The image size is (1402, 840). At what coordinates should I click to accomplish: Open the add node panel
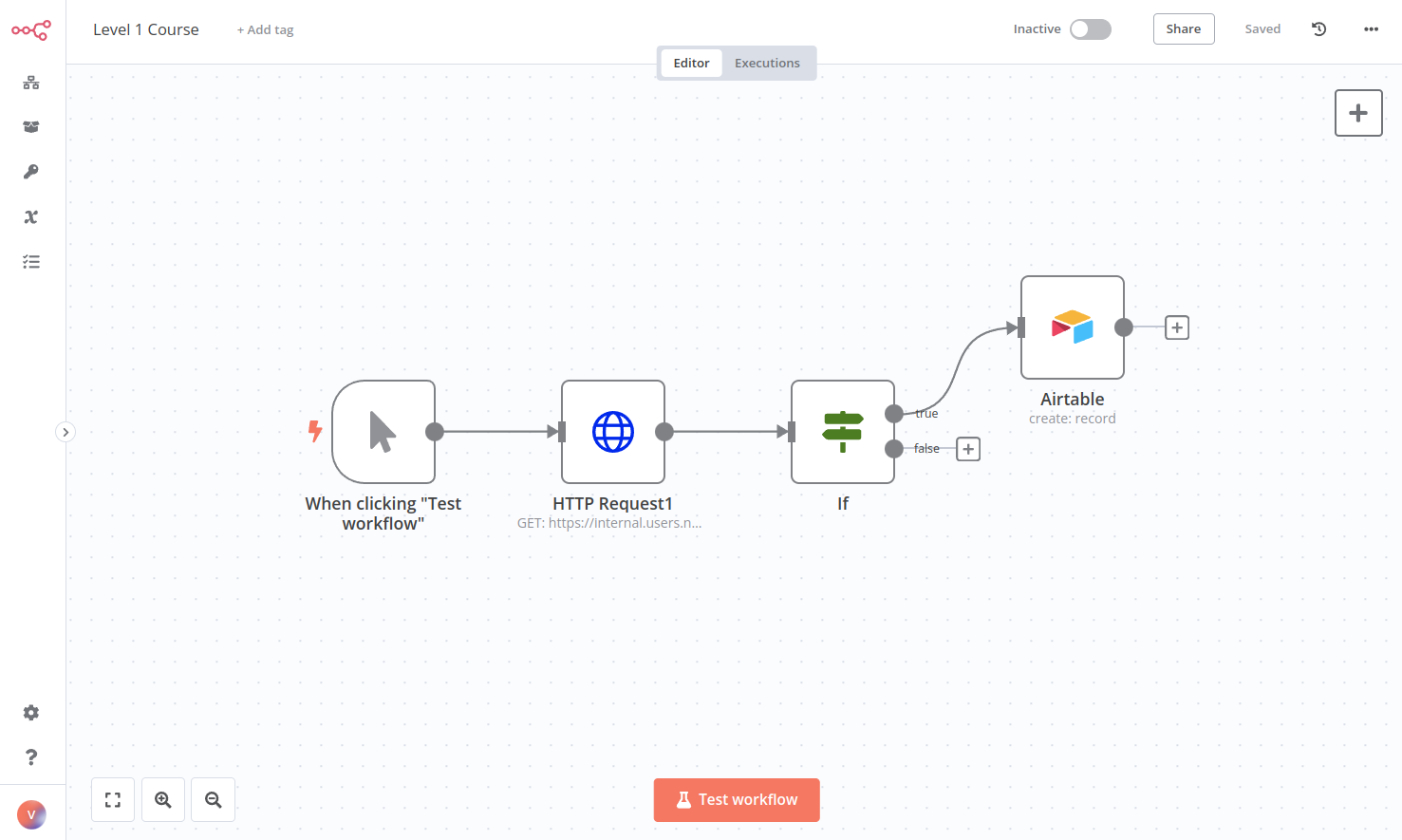tap(1358, 112)
